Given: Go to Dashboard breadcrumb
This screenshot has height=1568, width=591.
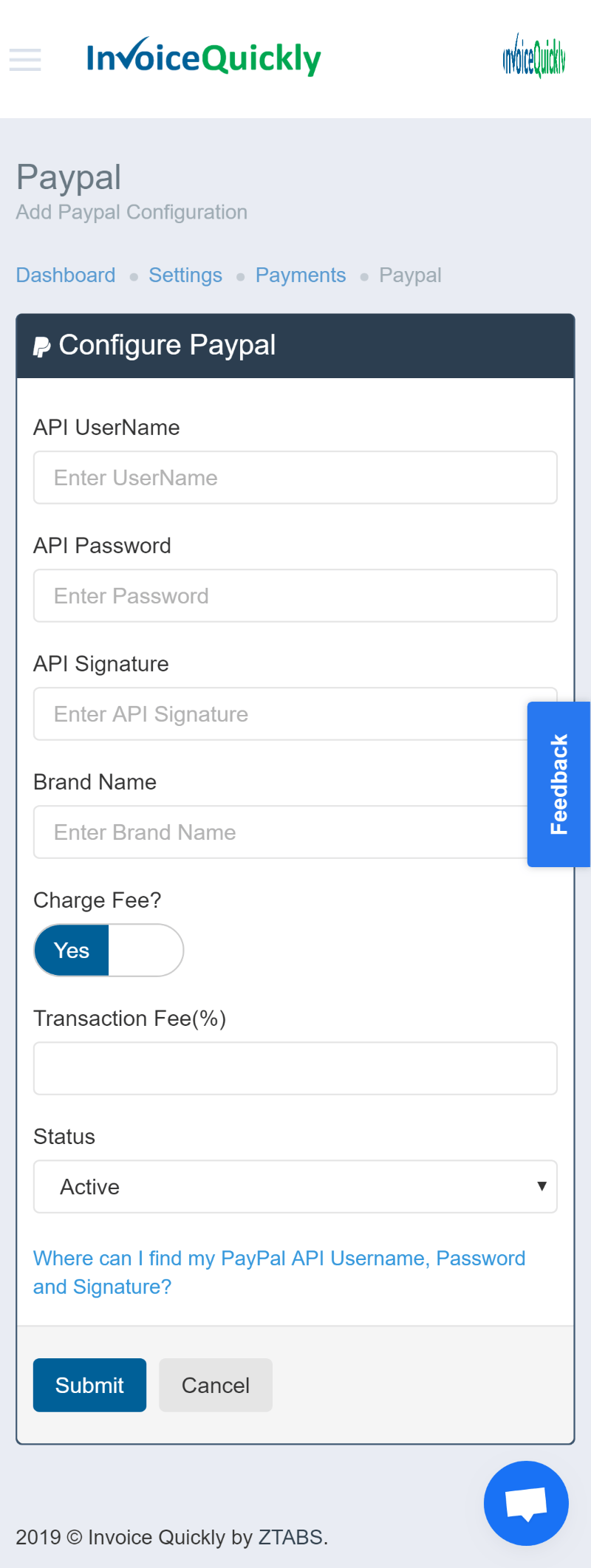Looking at the screenshot, I should click(x=66, y=275).
